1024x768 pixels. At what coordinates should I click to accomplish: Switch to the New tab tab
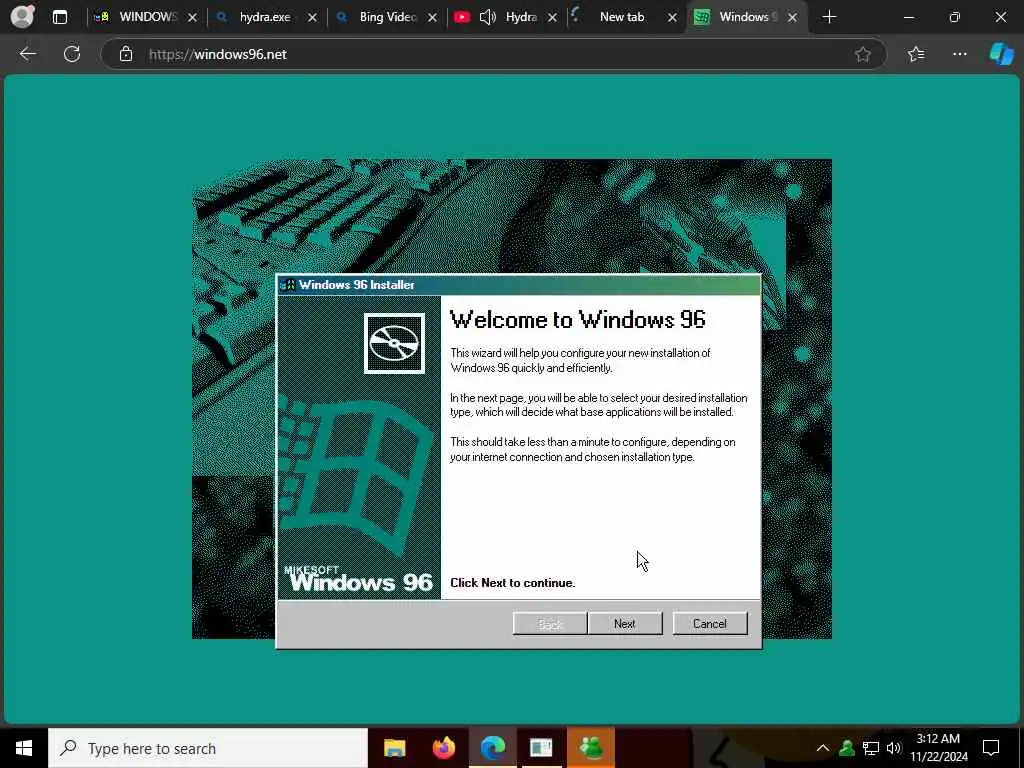click(x=620, y=18)
